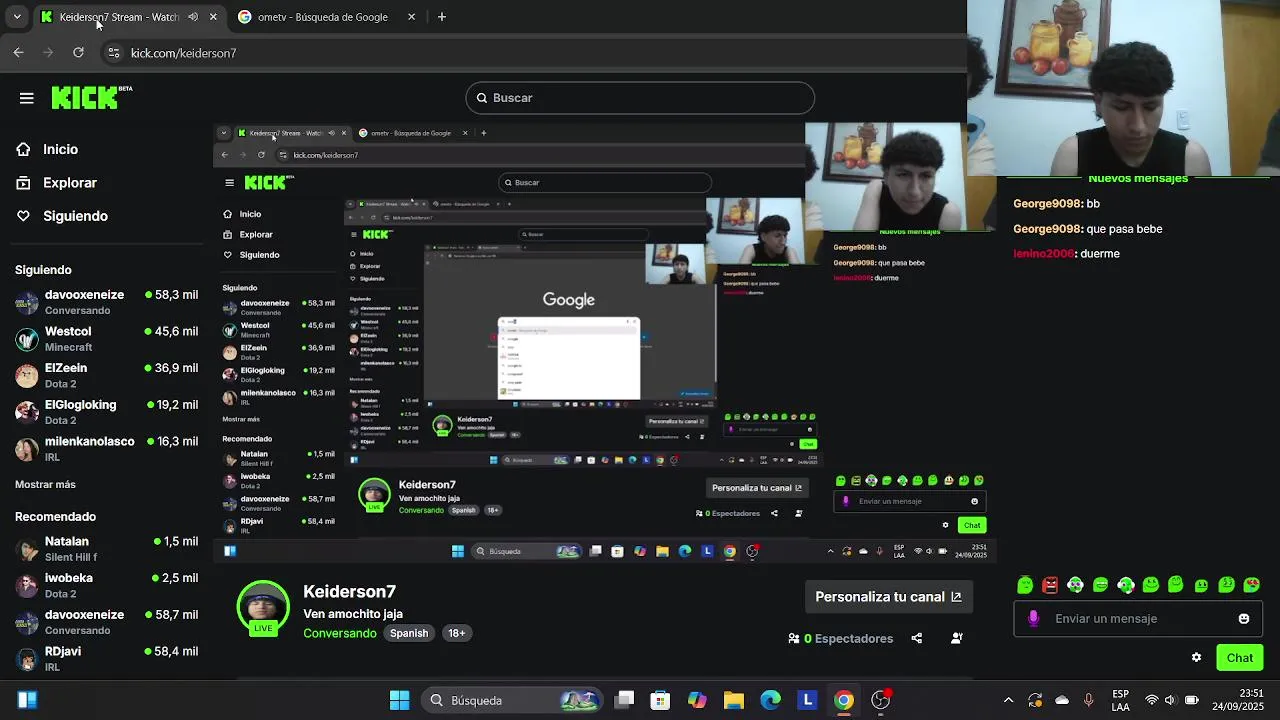Screen dimensions: 1280x720
Task: Open File Explorer from taskbar
Action: click(734, 700)
